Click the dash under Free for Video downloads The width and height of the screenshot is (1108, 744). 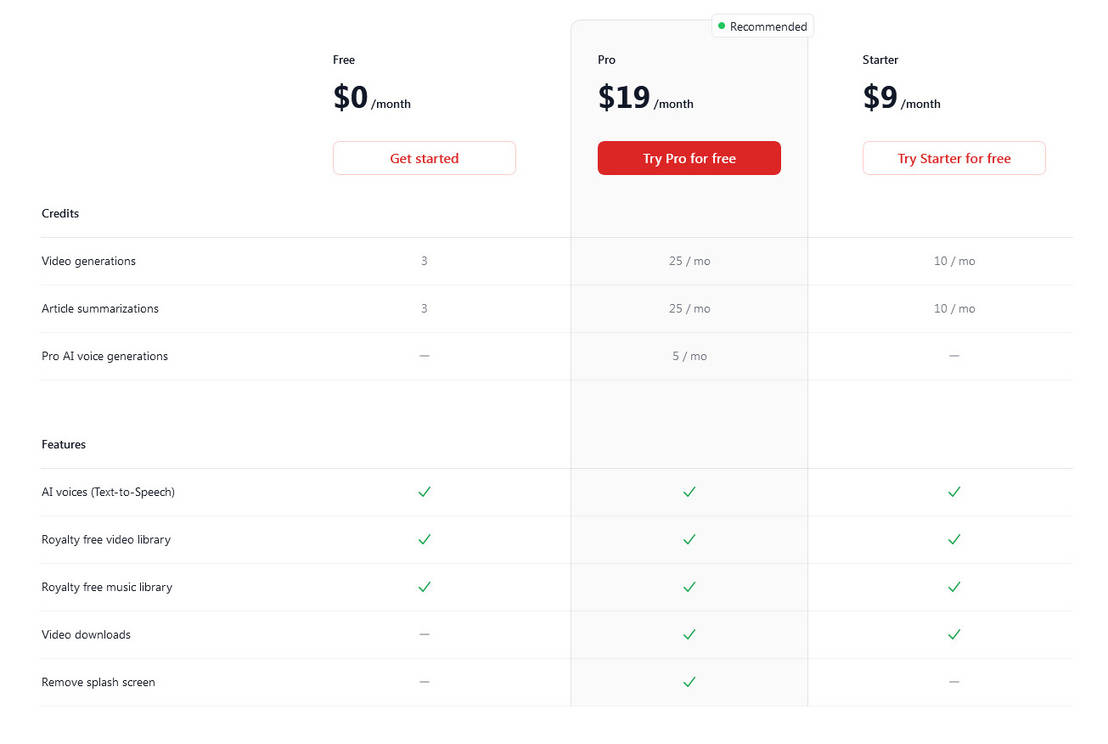(424, 634)
